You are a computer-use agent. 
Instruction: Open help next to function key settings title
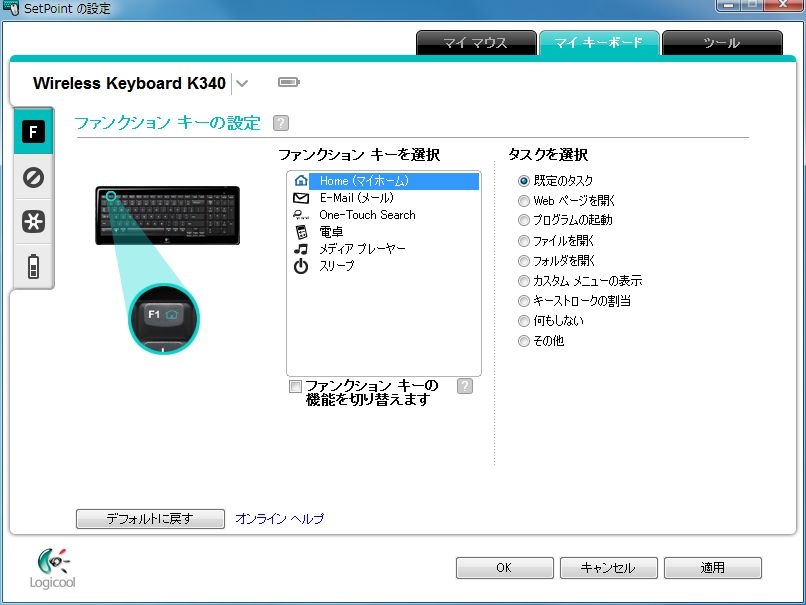pos(281,123)
